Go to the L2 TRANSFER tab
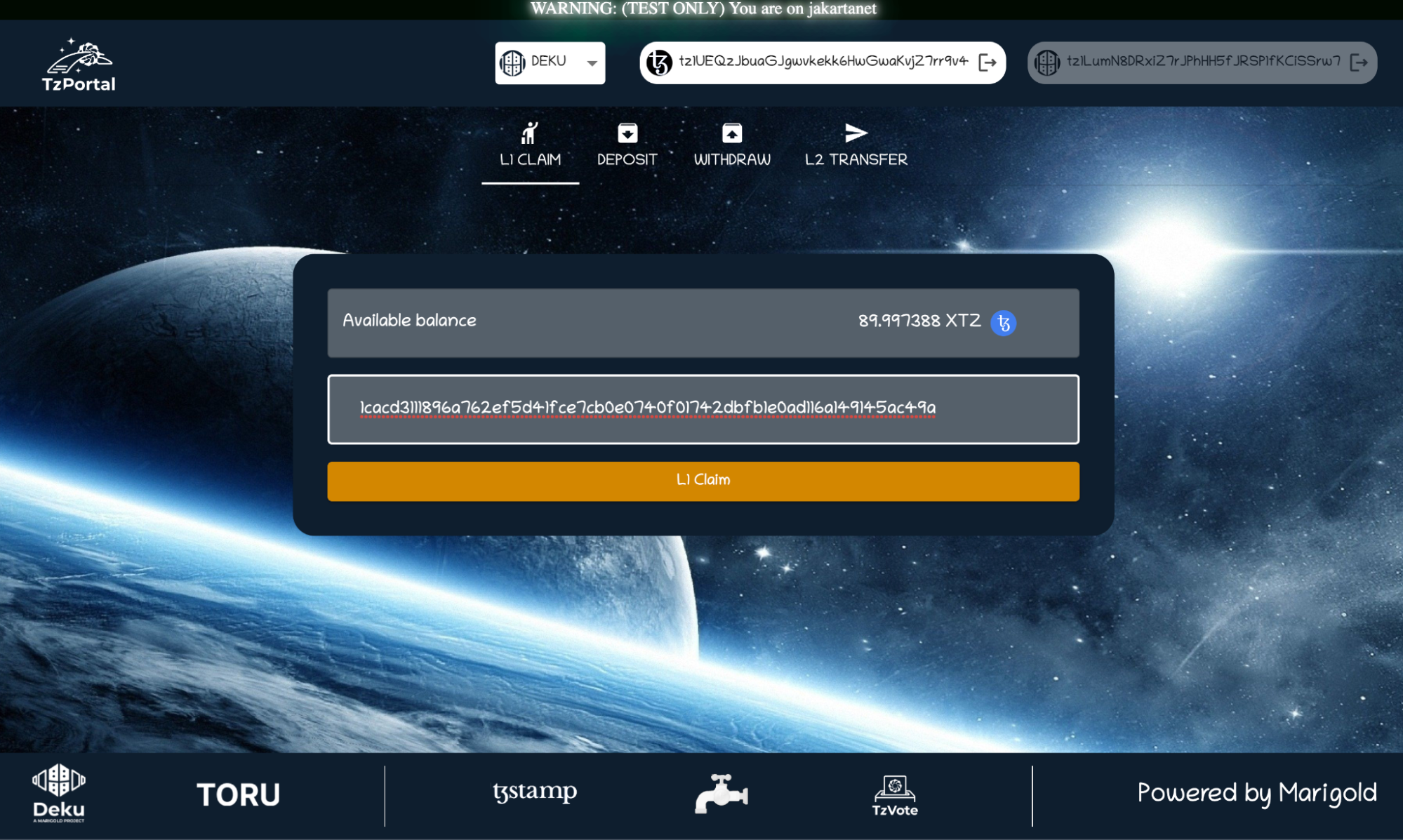The image size is (1403, 840). pos(856,145)
